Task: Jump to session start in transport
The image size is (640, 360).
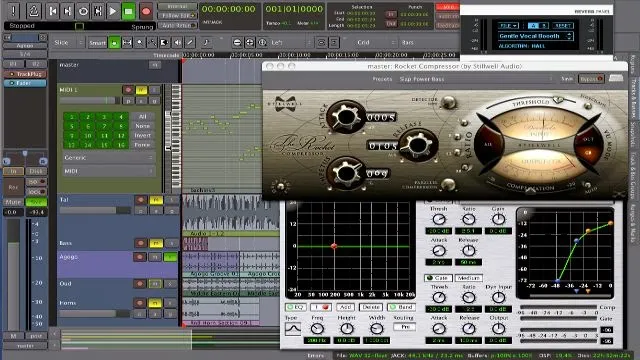Action: click(52, 11)
